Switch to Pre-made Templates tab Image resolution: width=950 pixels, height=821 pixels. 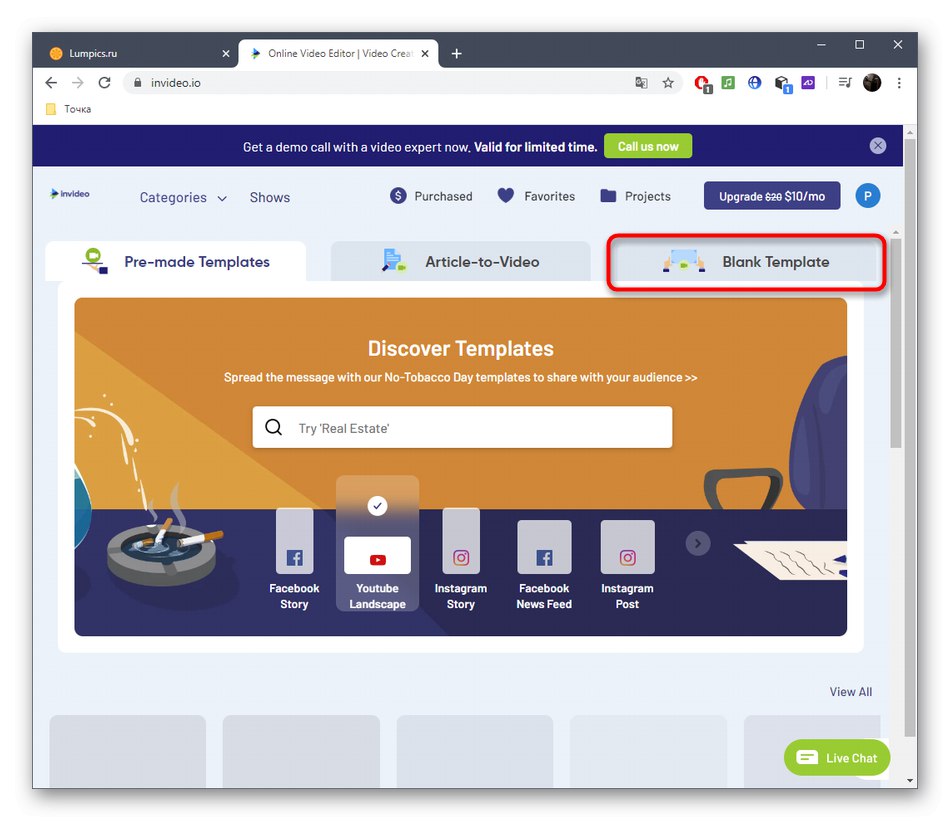[x=176, y=261]
